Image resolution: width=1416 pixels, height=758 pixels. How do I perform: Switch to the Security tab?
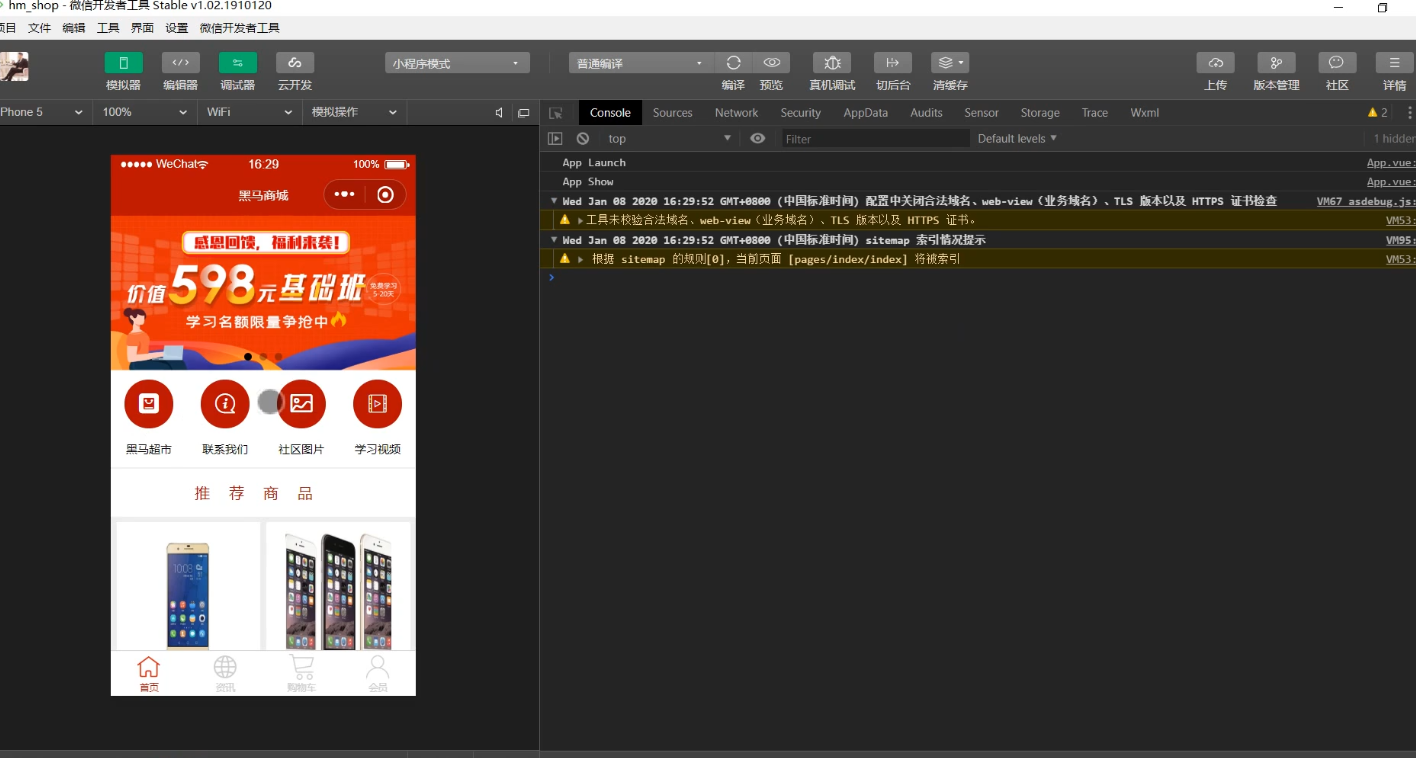[x=801, y=113]
